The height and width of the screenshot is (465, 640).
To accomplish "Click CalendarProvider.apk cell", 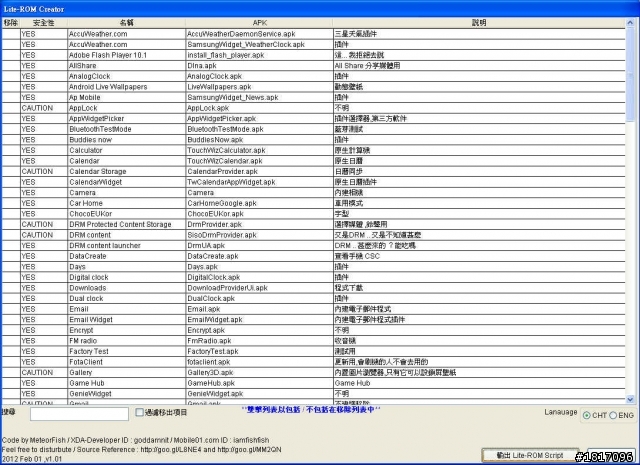I will (x=259, y=171).
